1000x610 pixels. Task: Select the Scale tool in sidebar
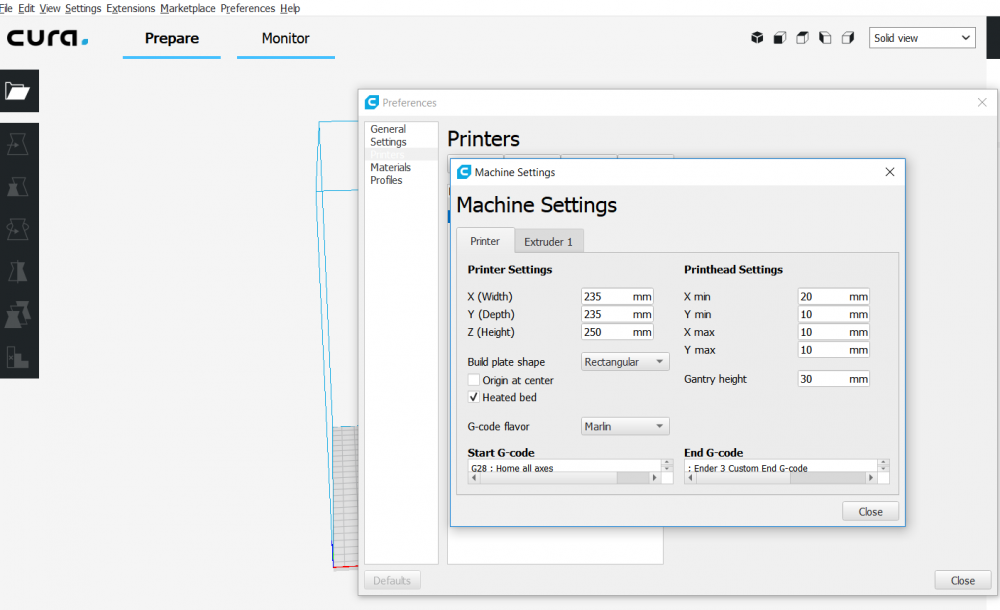pyautogui.click(x=17, y=187)
